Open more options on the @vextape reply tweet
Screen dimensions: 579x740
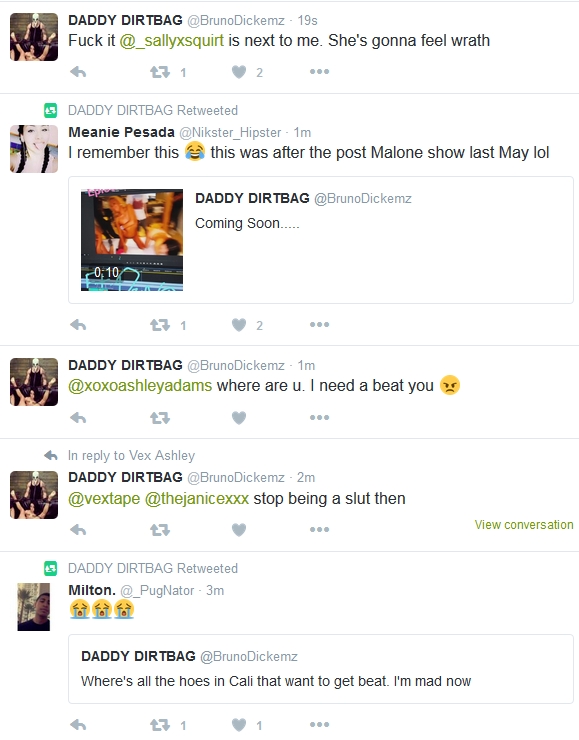pyautogui.click(x=319, y=529)
